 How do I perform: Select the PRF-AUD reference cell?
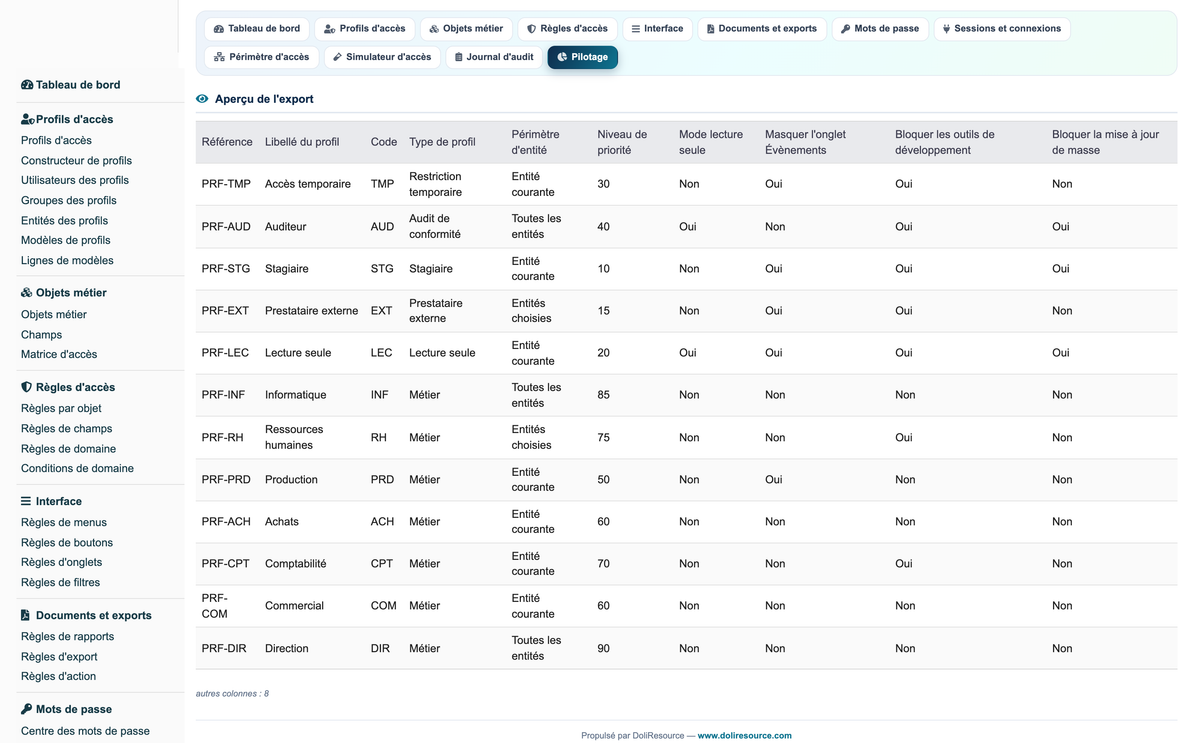coord(226,227)
